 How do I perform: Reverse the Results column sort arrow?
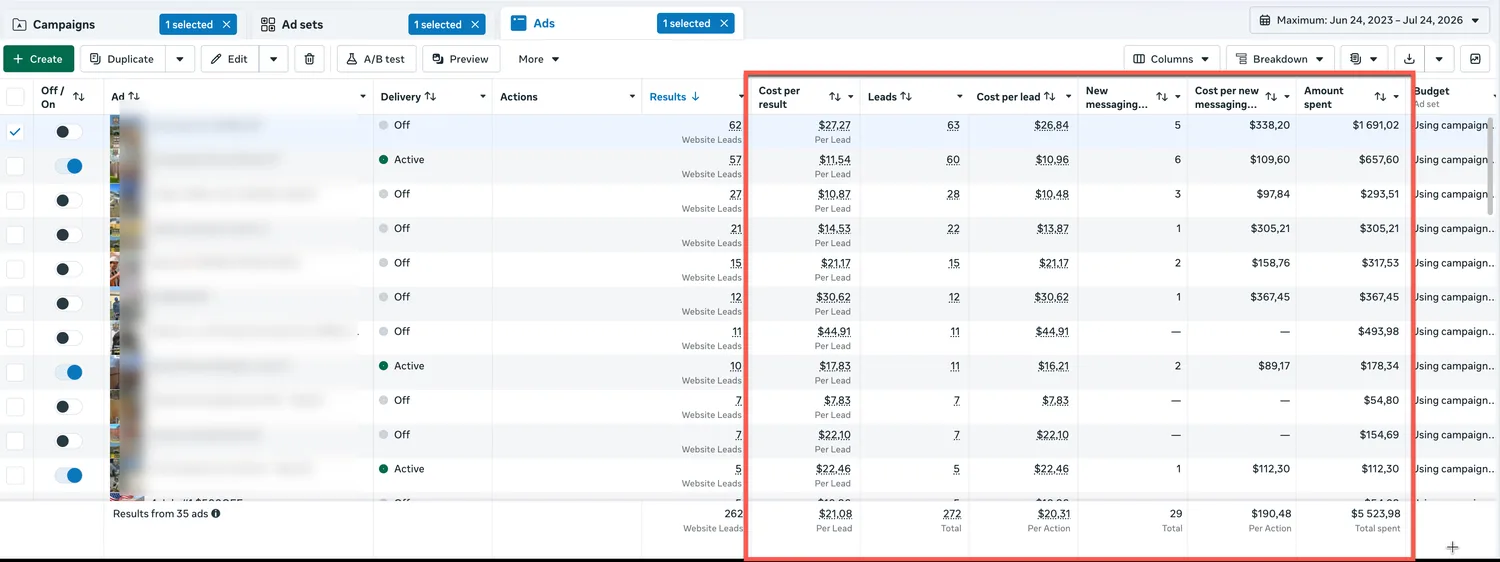(696, 97)
